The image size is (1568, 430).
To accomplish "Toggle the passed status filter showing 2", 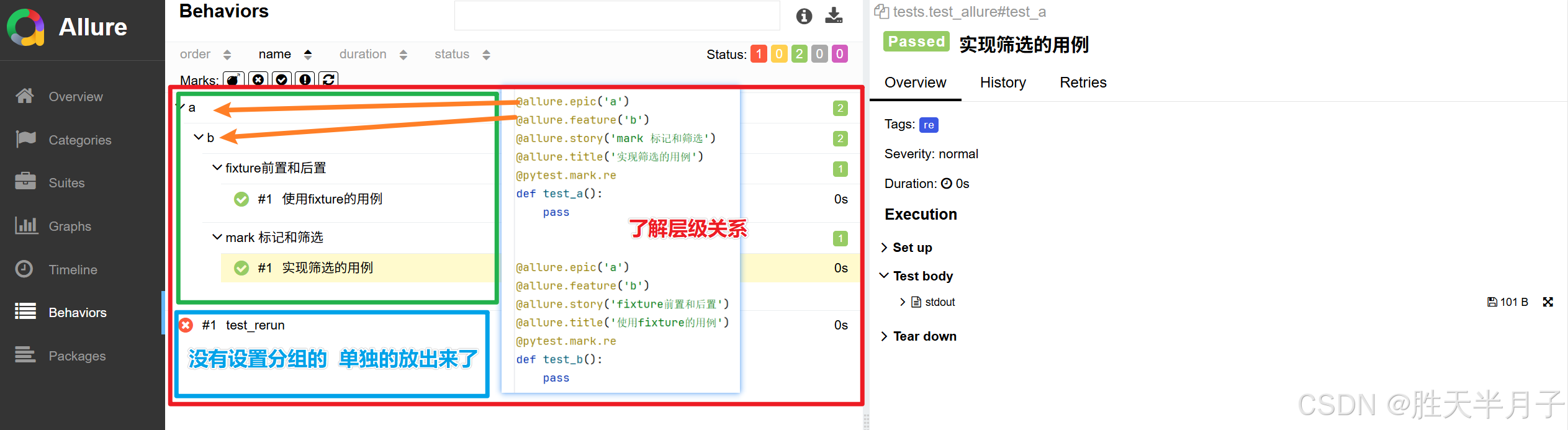I will pos(800,54).
